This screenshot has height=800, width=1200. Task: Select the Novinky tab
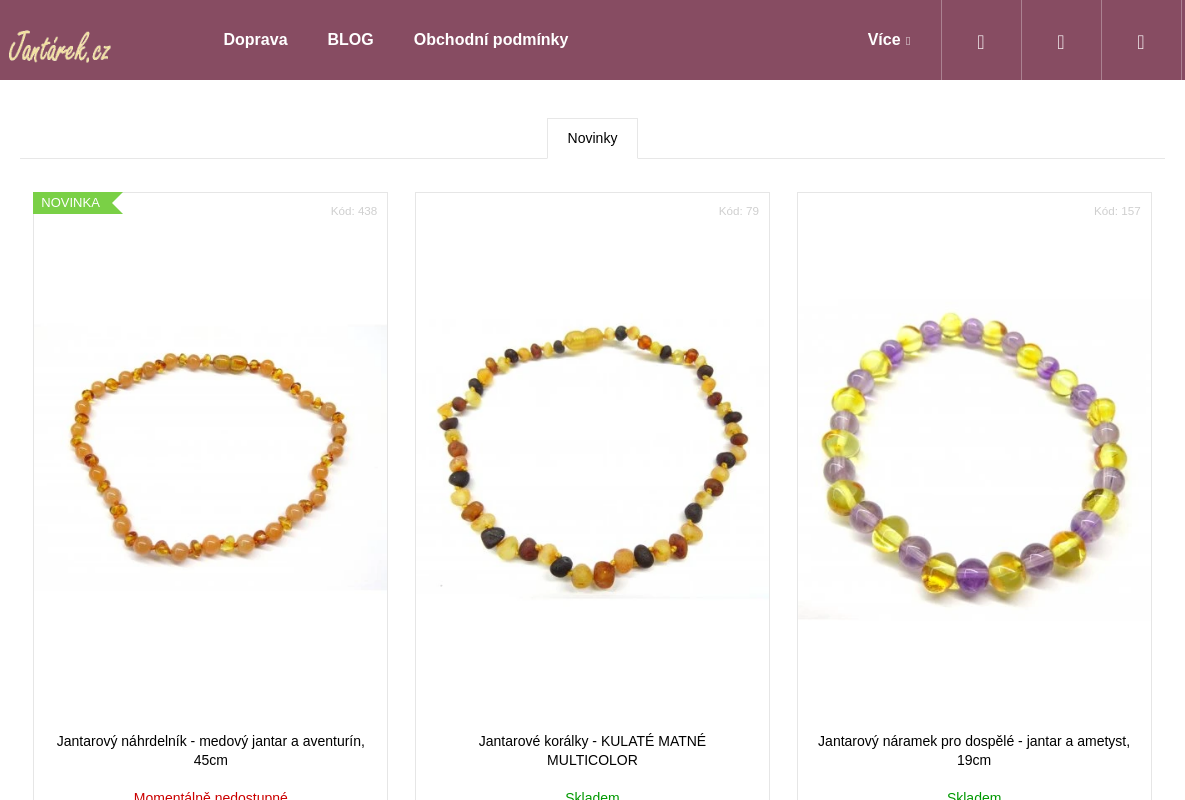coord(592,138)
